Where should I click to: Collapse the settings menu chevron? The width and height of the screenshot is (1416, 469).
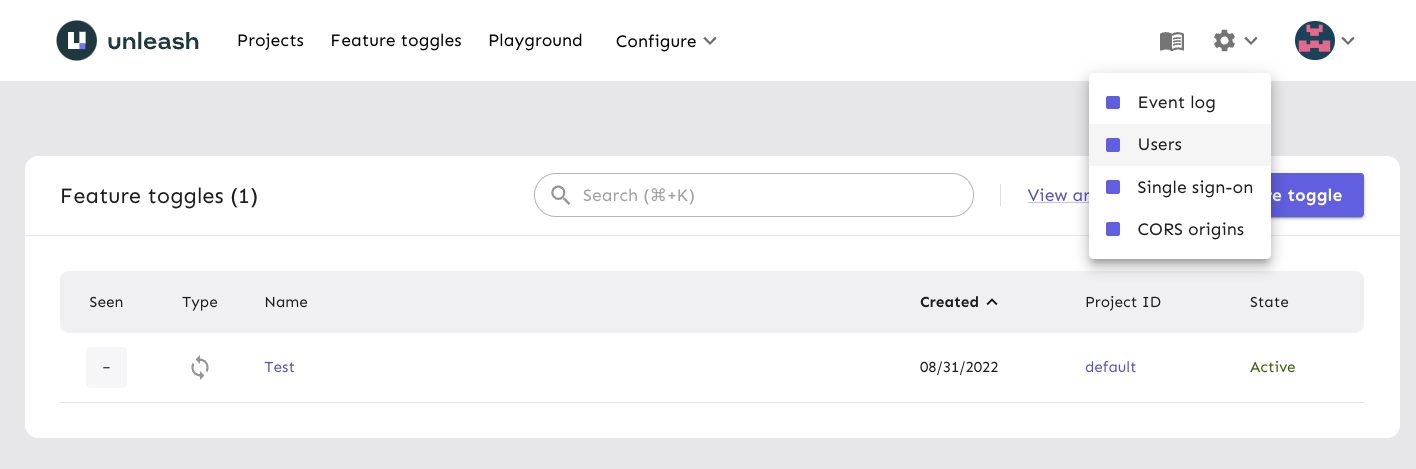(x=1251, y=41)
